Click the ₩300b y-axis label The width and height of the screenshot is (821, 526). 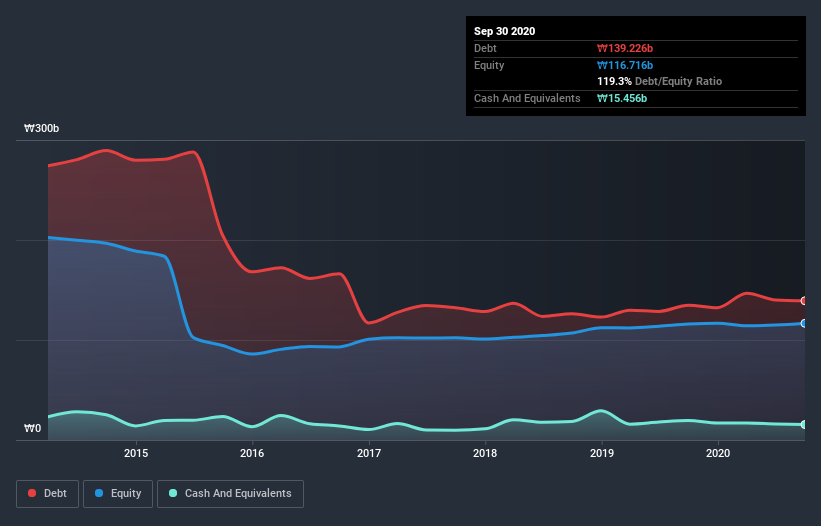click(41, 129)
